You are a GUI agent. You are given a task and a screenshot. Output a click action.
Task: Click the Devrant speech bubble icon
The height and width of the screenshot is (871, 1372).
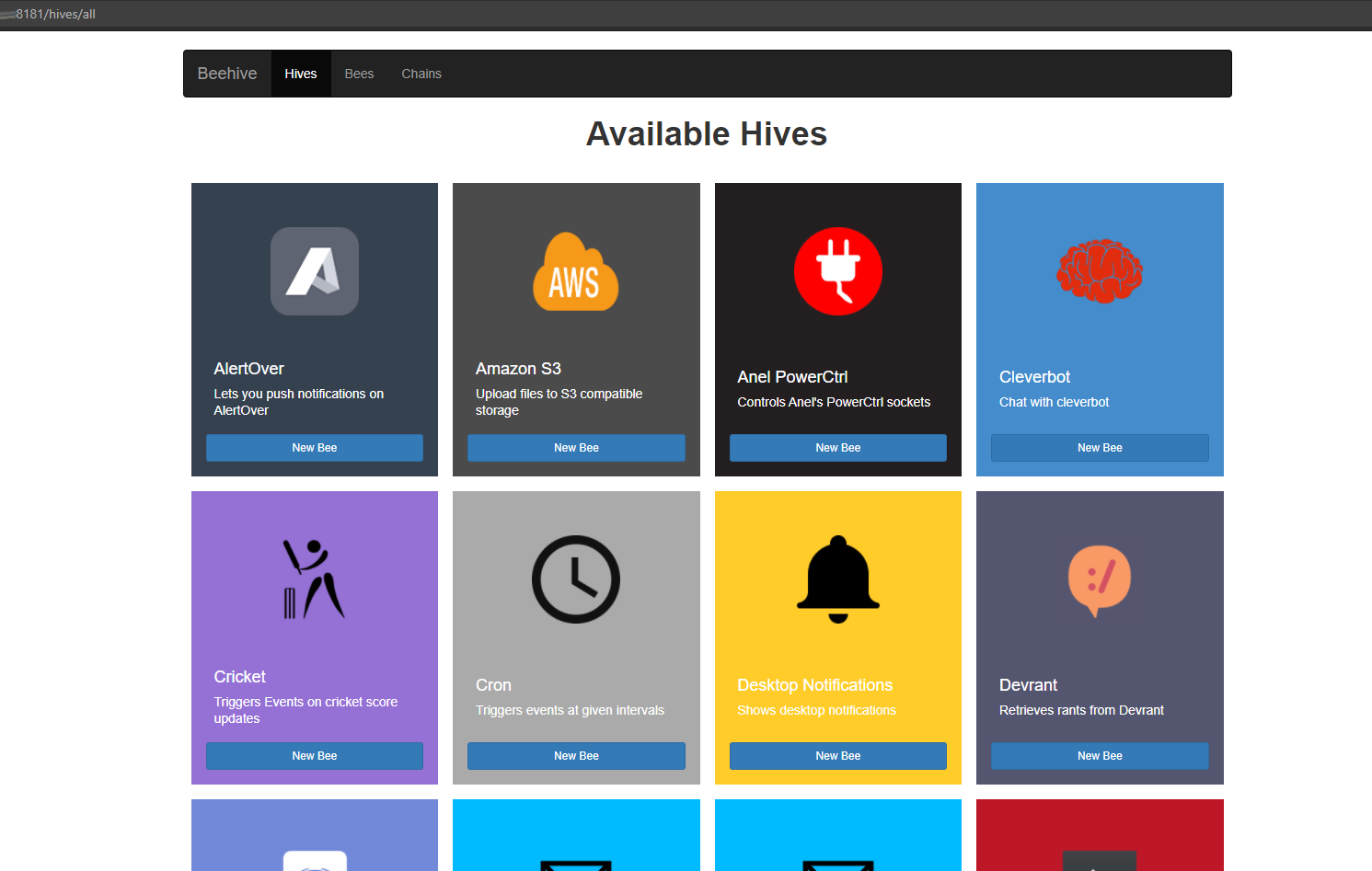tap(1100, 580)
